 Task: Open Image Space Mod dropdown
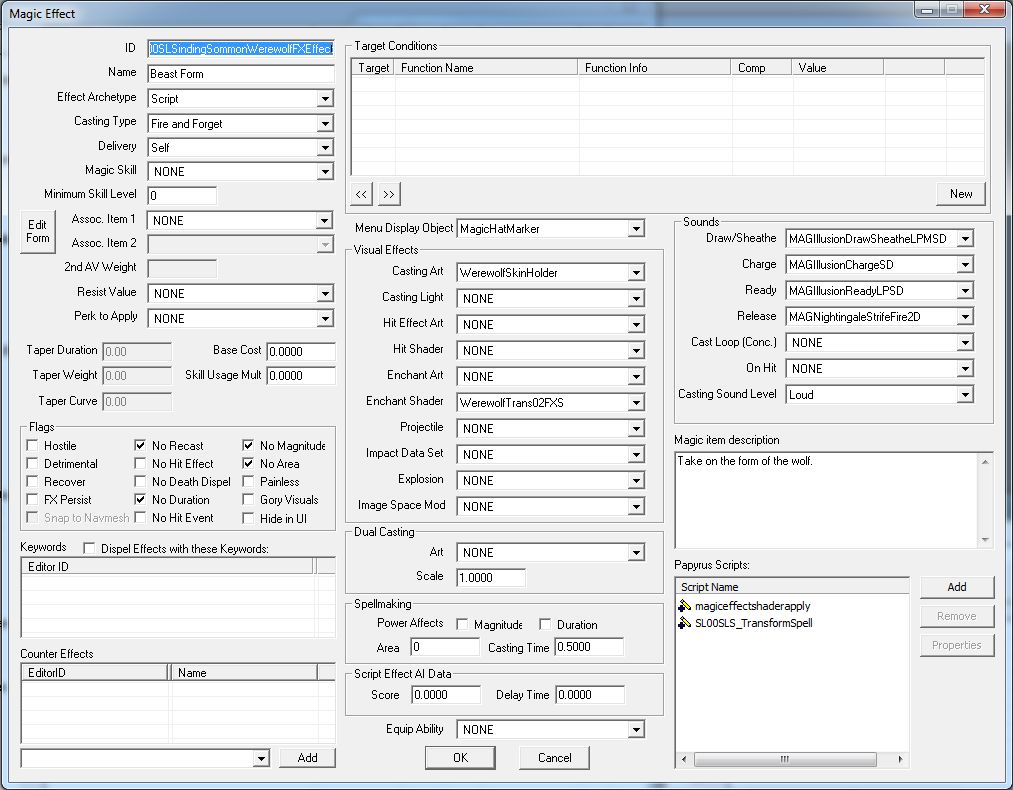[x=636, y=506]
